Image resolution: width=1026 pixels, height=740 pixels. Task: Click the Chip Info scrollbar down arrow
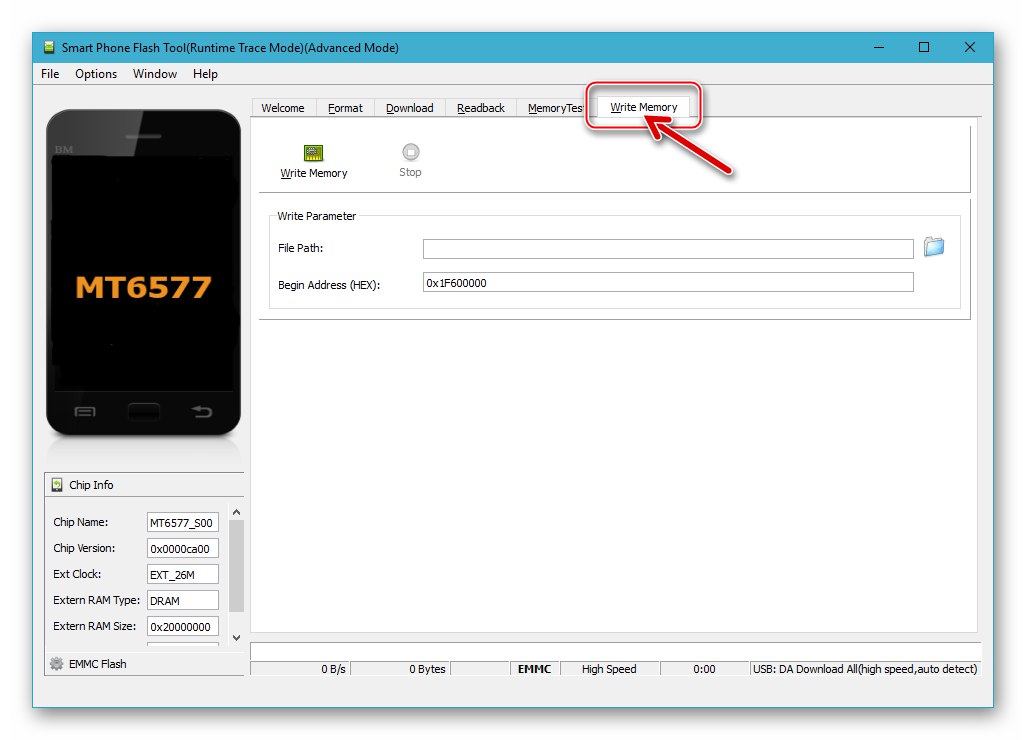236,637
